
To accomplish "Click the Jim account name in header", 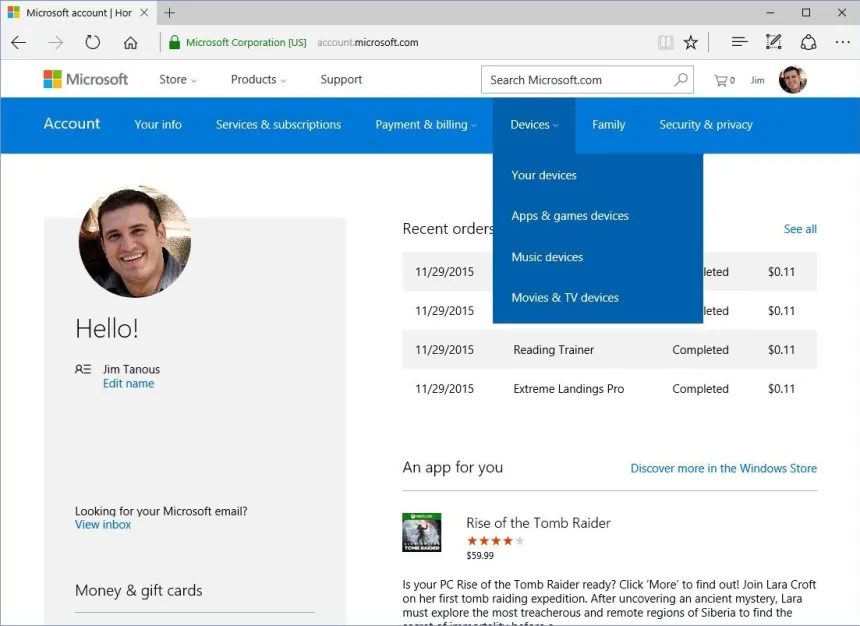I will [757, 80].
